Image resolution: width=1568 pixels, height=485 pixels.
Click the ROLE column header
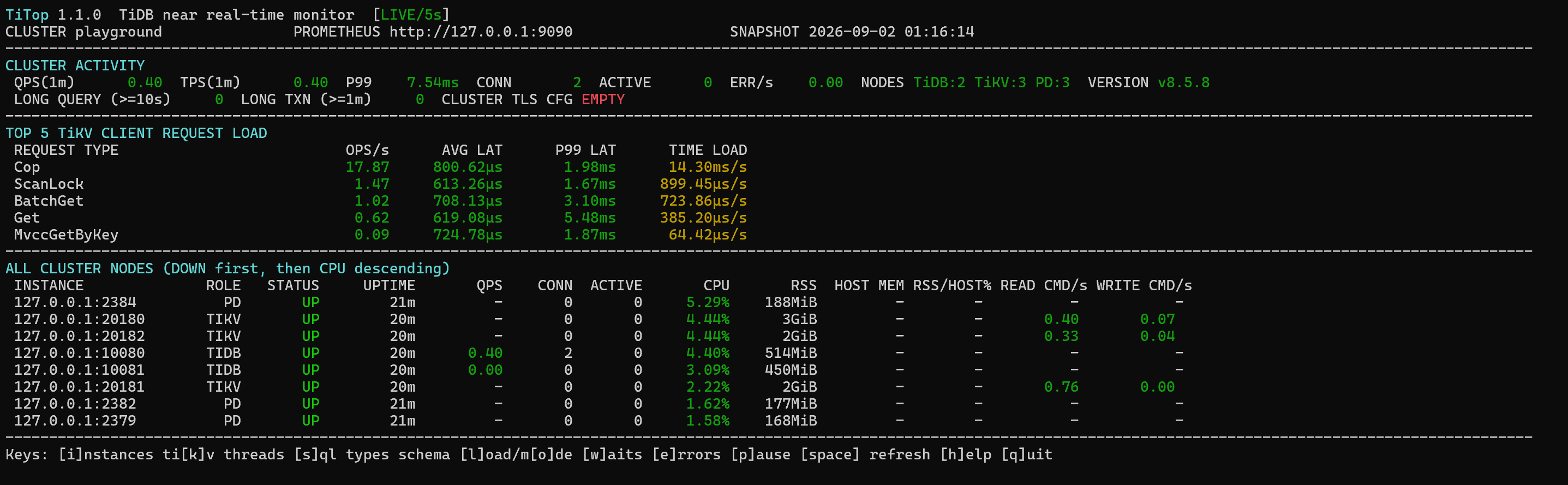223,286
